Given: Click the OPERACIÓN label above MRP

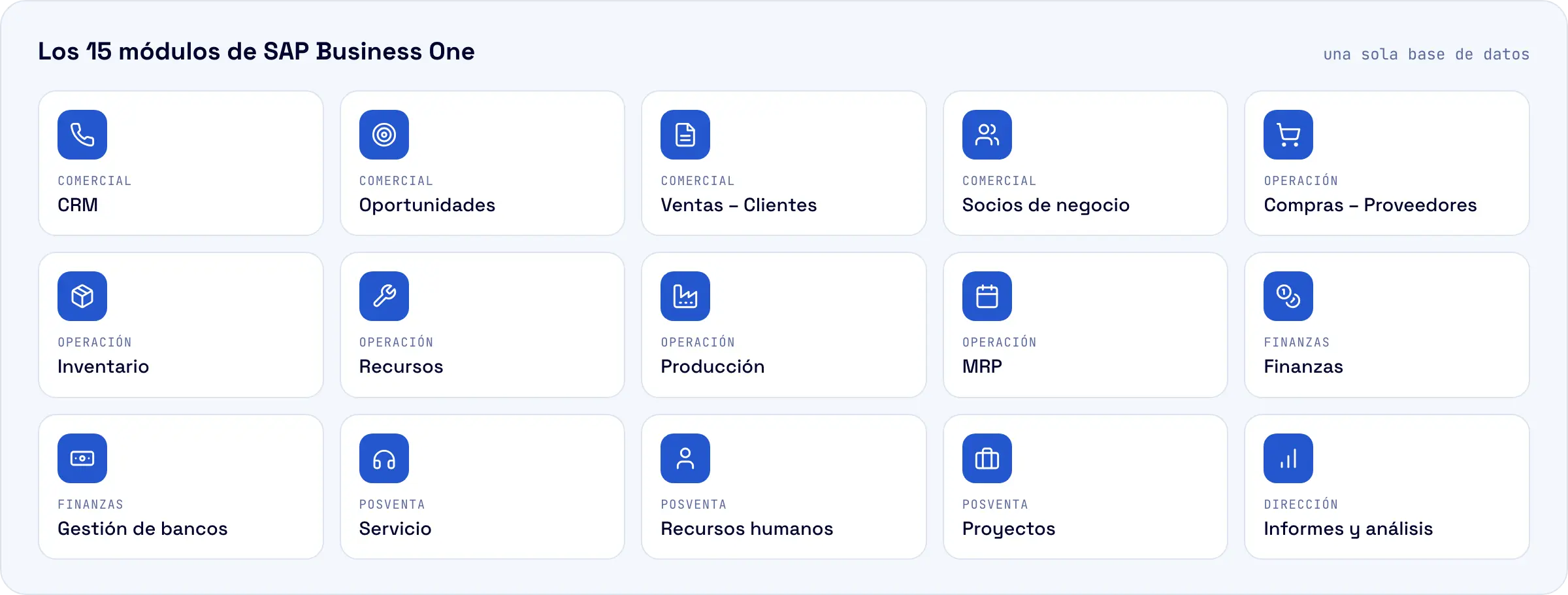Looking at the screenshot, I should click(1000, 342).
